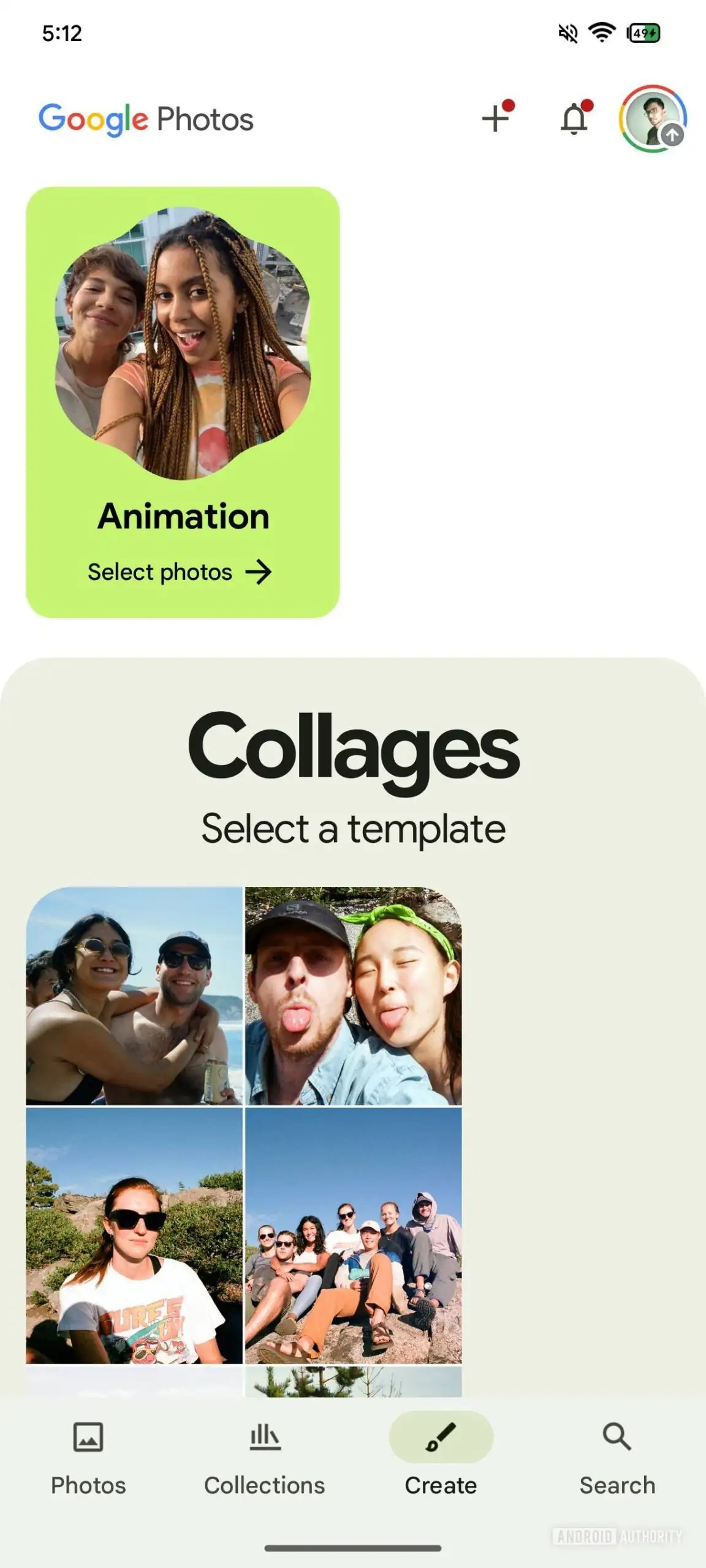
Task: Tap the battery indicator
Action: pyautogui.click(x=643, y=33)
